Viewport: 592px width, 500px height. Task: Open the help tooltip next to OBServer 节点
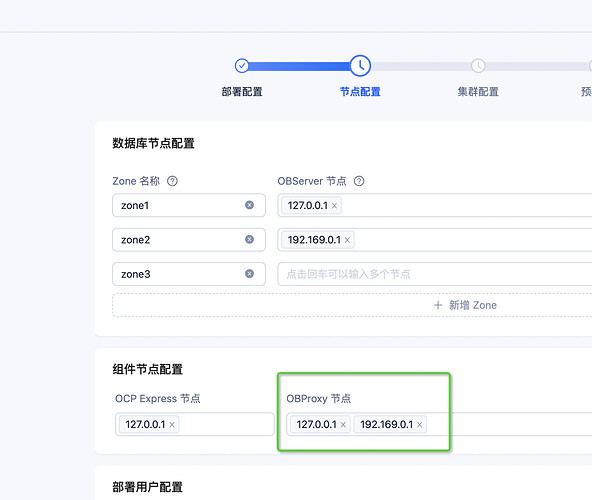pos(359,181)
